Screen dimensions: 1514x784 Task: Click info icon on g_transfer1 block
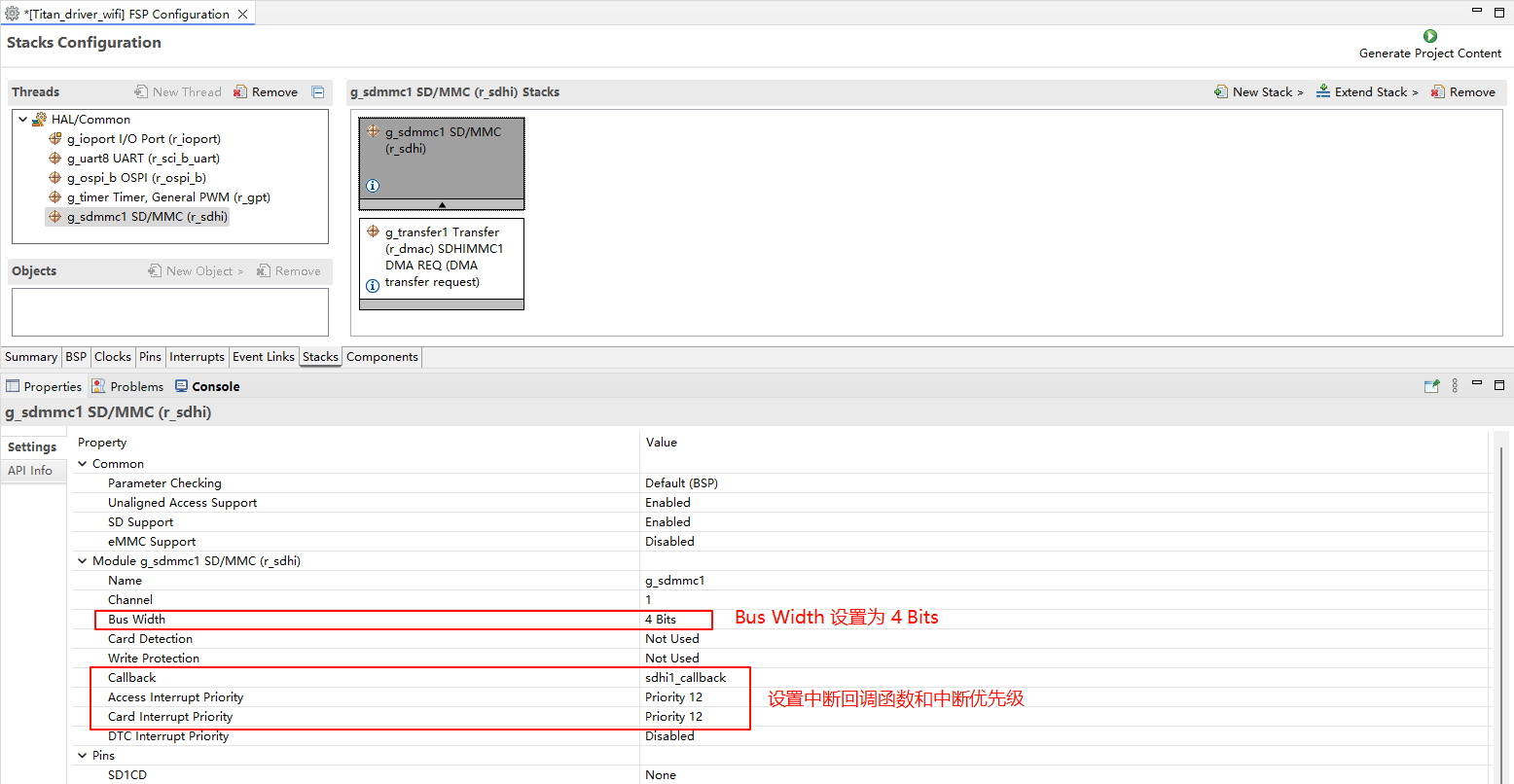pyautogui.click(x=373, y=286)
